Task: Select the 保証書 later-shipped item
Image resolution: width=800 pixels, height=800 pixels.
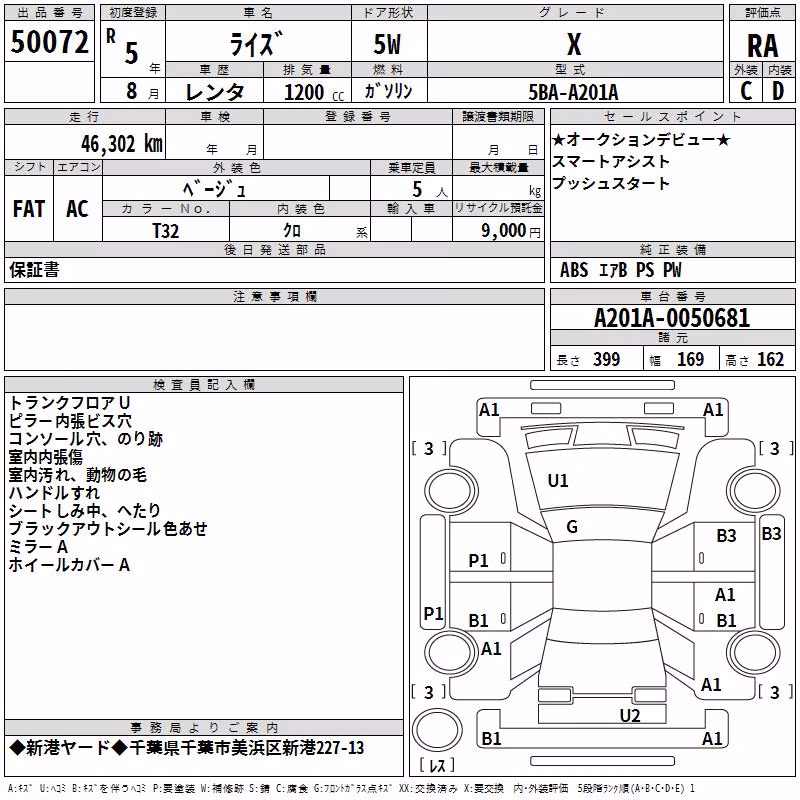Action: [x=34, y=270]
